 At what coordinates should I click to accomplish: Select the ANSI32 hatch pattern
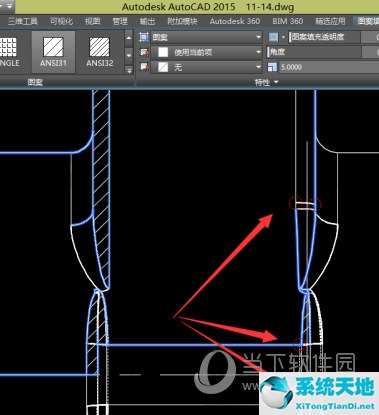[x=100, y=52]
